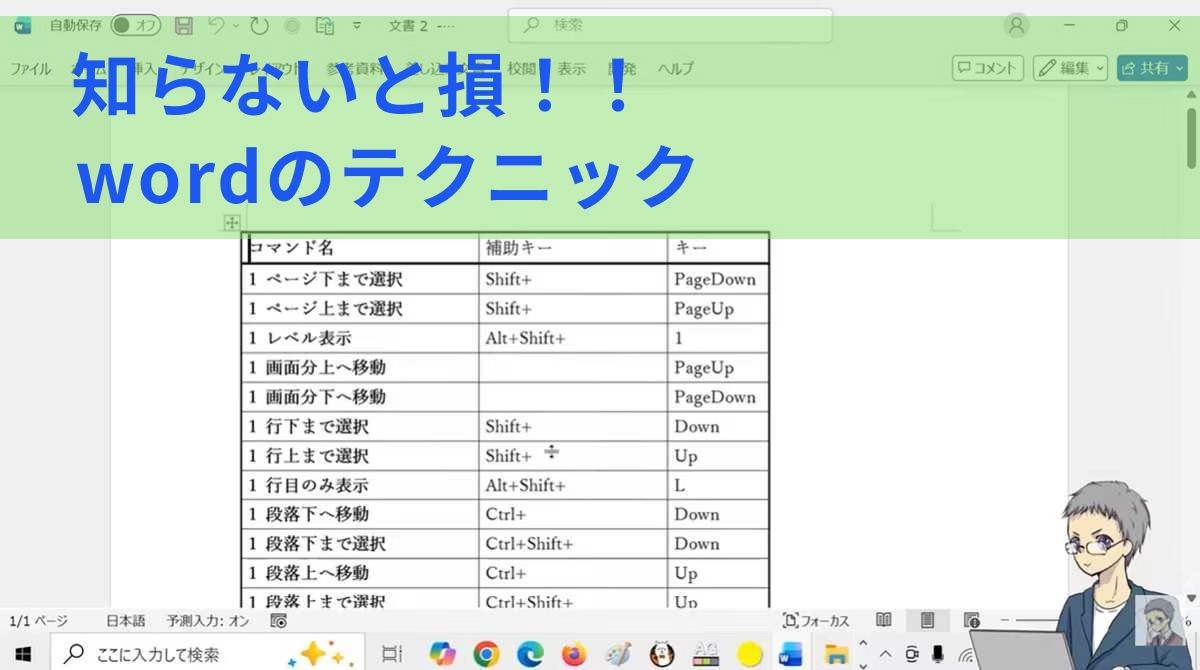Click the yellow circle app in taskbar
1200x670 pixels.
coord(750,654)
